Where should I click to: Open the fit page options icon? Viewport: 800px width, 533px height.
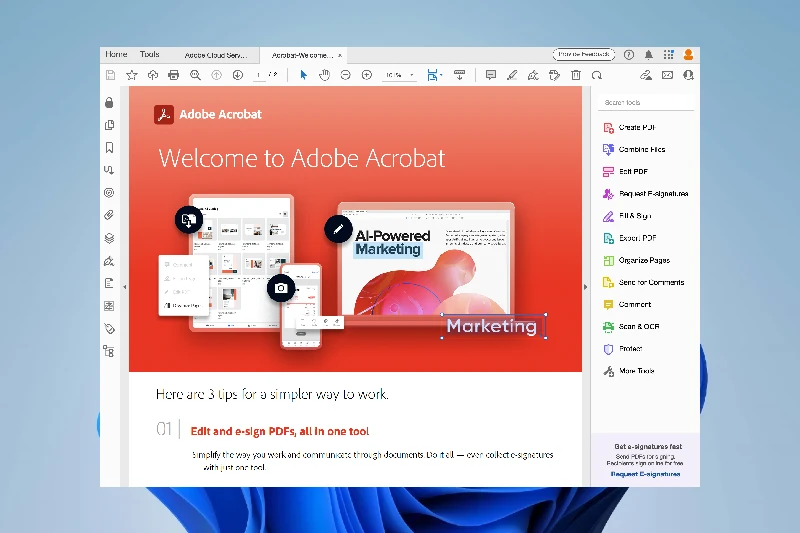(x=434, y=75)
